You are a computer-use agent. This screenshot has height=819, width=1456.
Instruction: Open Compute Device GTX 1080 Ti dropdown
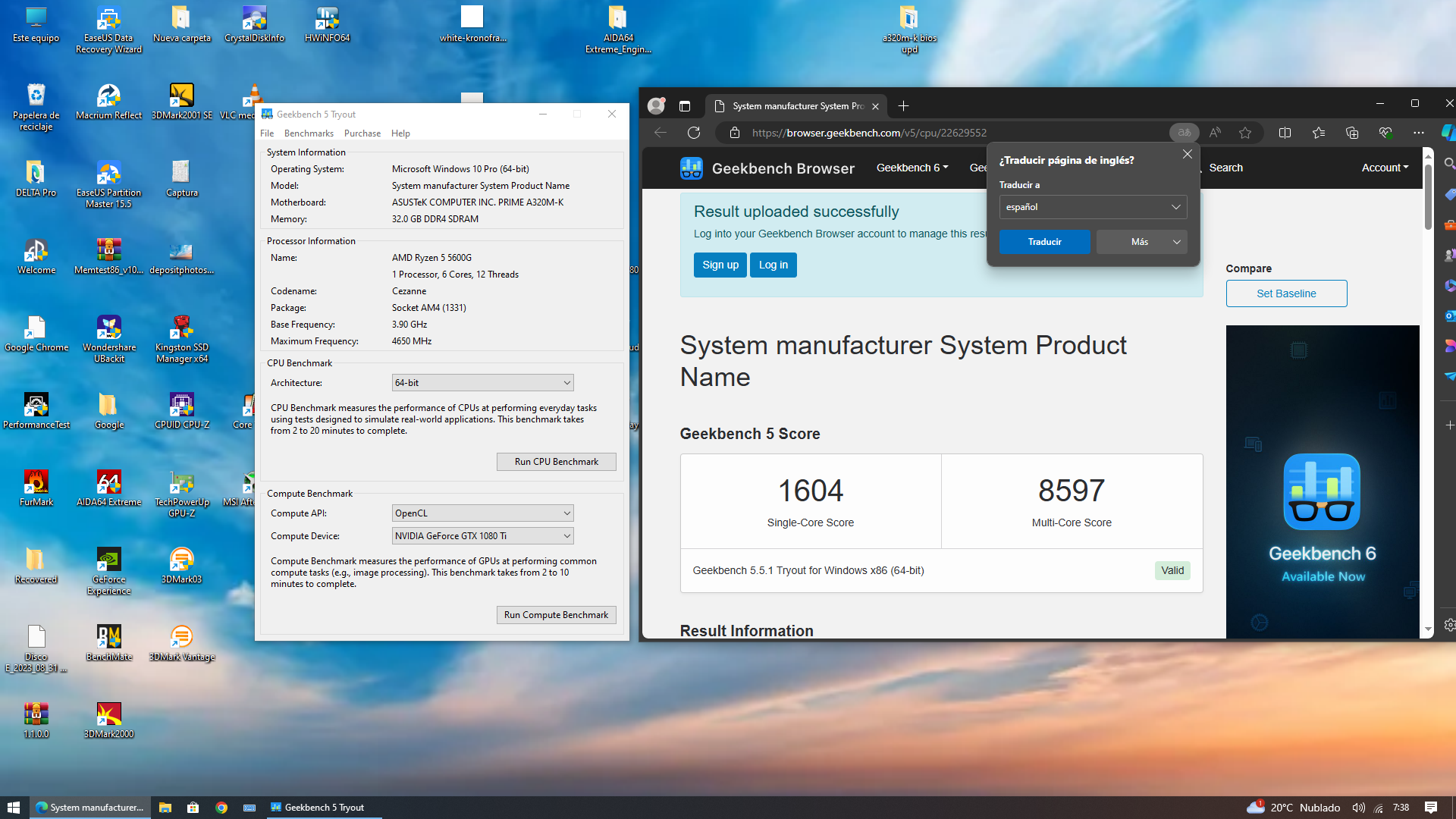[482, 536]
